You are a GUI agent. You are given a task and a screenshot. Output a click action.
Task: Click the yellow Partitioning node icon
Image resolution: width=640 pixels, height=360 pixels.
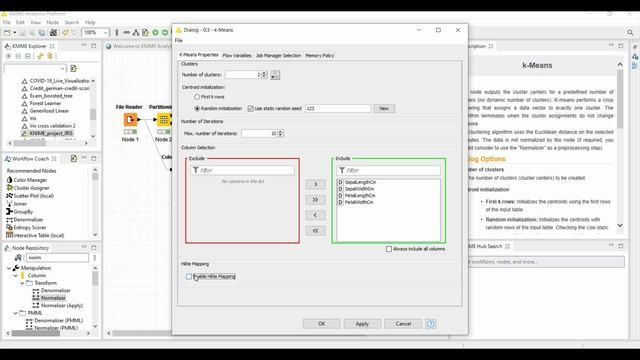pyautogui.click(x=163, y=120)
